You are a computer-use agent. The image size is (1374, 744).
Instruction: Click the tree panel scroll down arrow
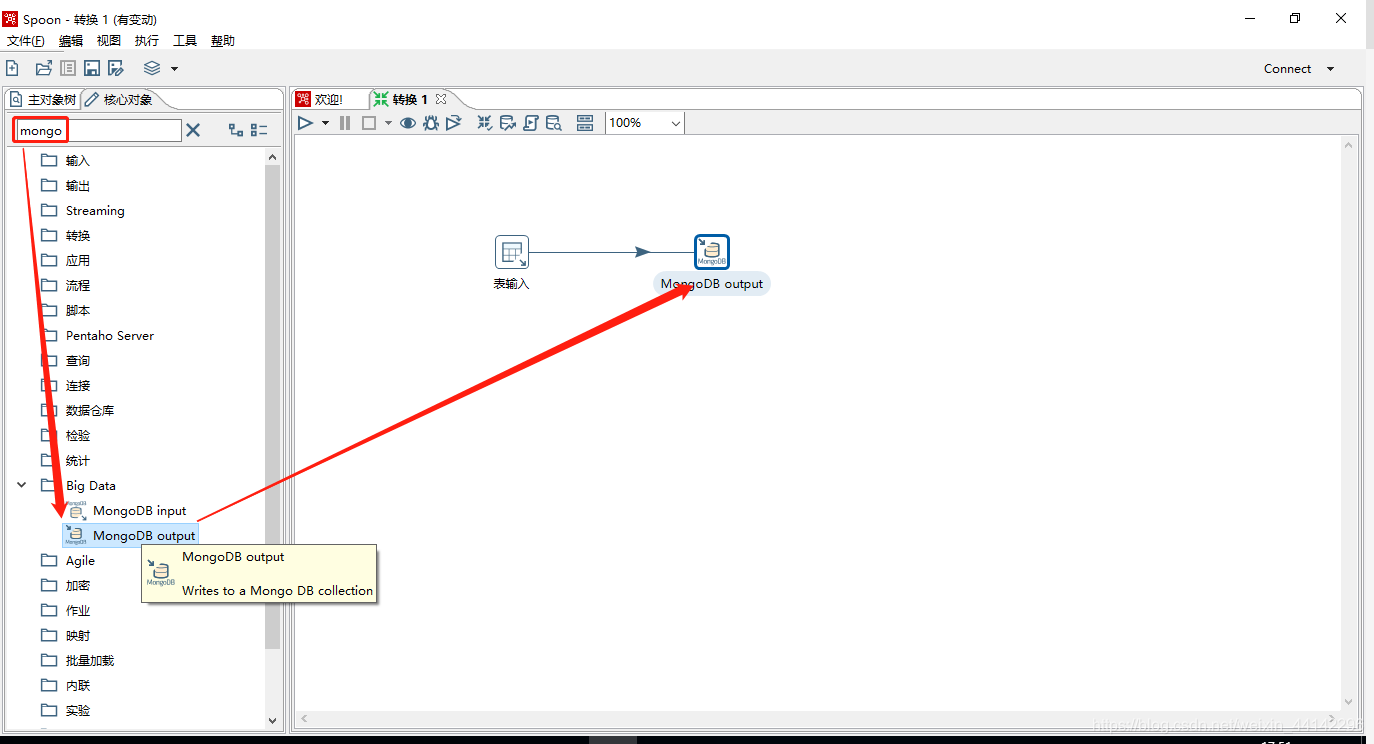272,720
